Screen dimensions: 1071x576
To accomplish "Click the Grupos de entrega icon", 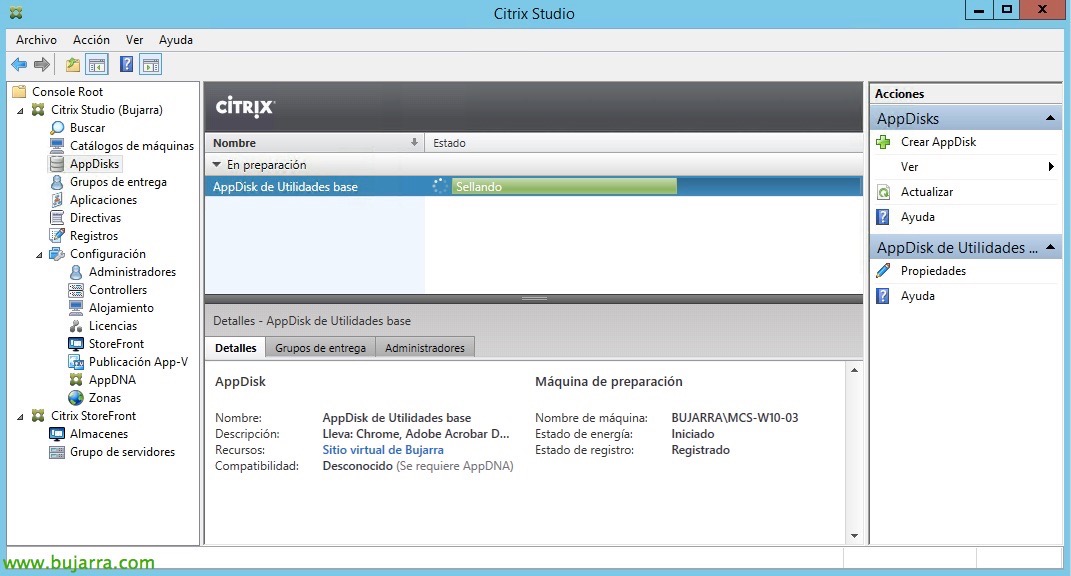I will (57, 182).
